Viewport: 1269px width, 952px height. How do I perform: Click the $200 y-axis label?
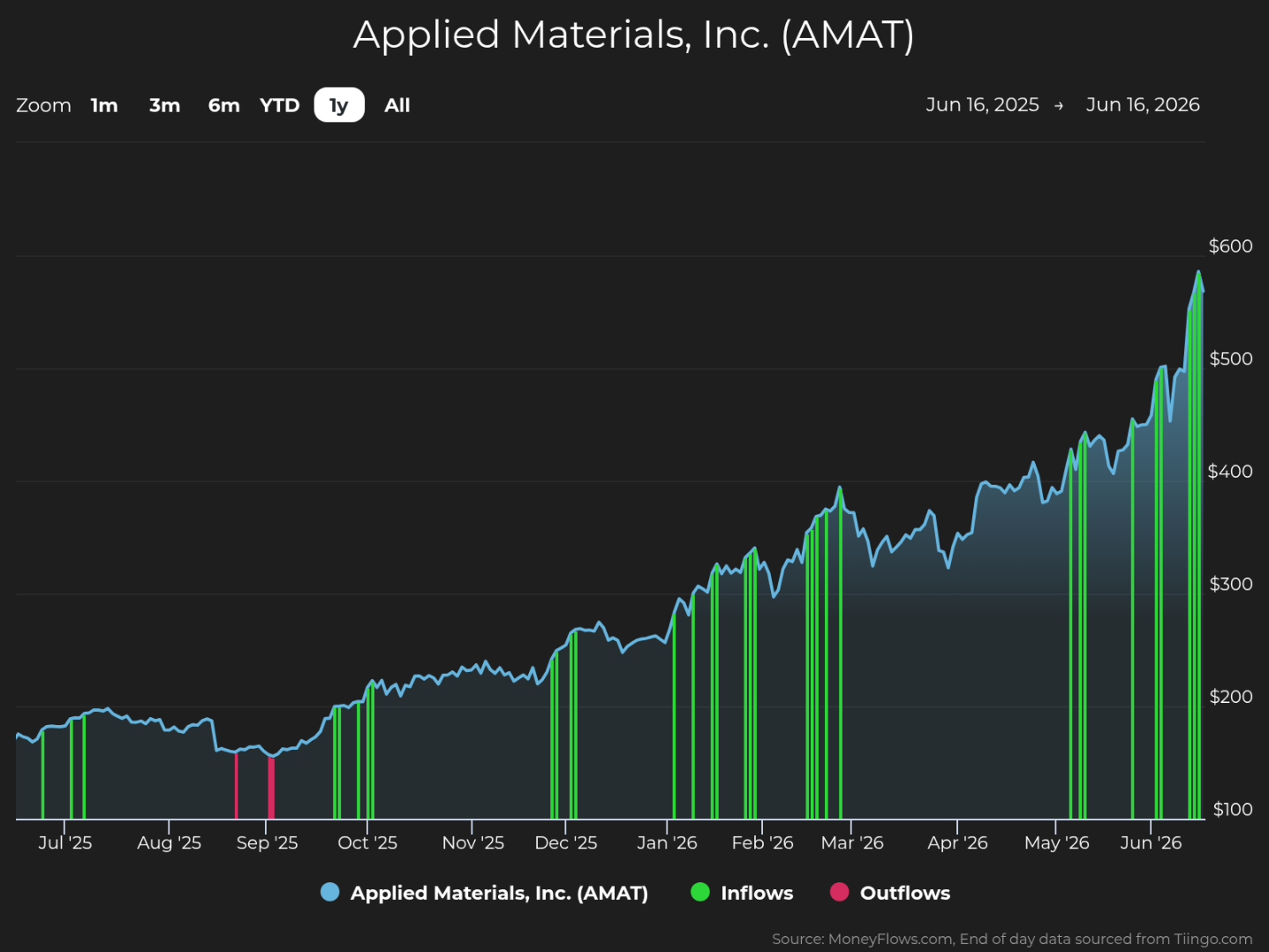(x=1230, y=697)
